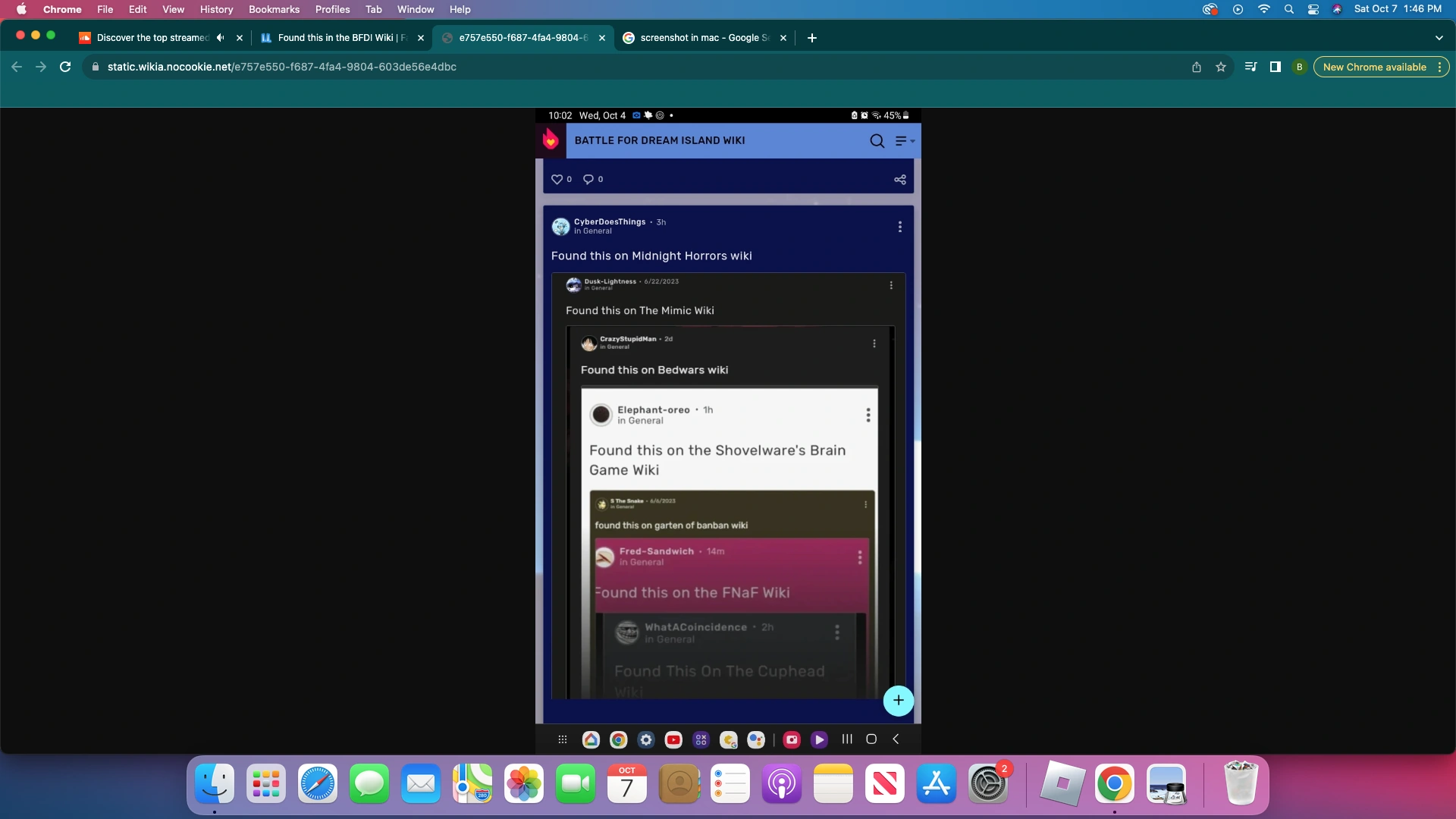Switch to screenshot in mac Google tab
Image resolution: width=1456 pixels, height=819 pixels.
click(698, 37)
